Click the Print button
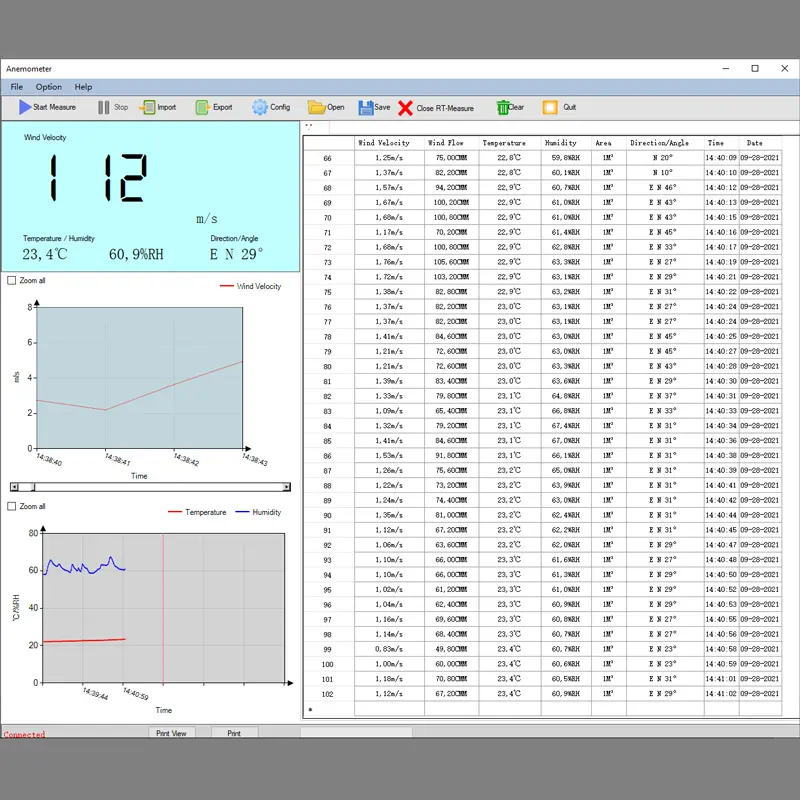 coord(234,733)
